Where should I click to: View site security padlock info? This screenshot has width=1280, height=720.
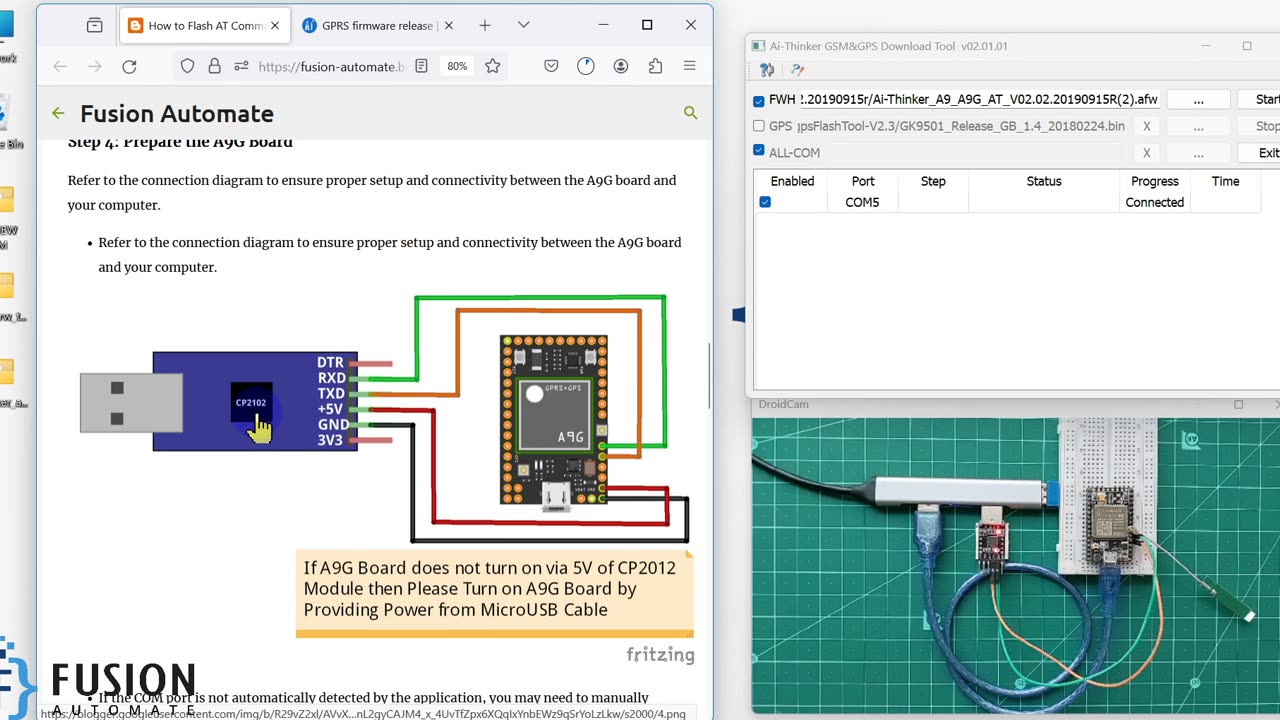pos(214,66)
